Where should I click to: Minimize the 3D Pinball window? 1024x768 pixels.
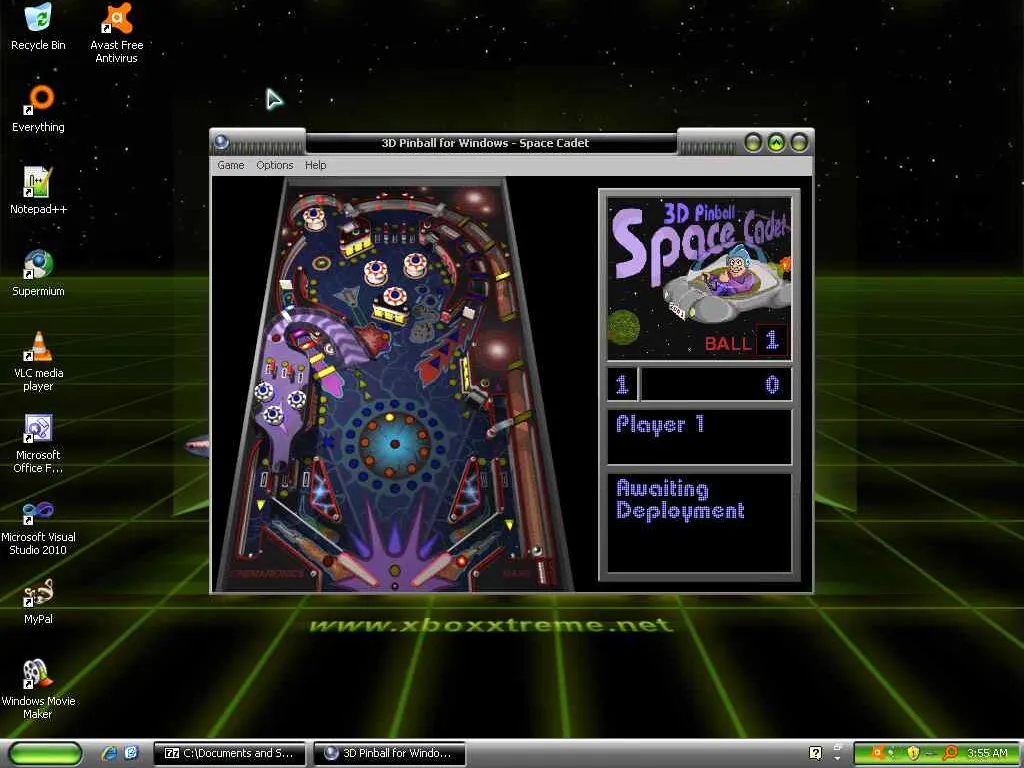click(x=753, y=142)
